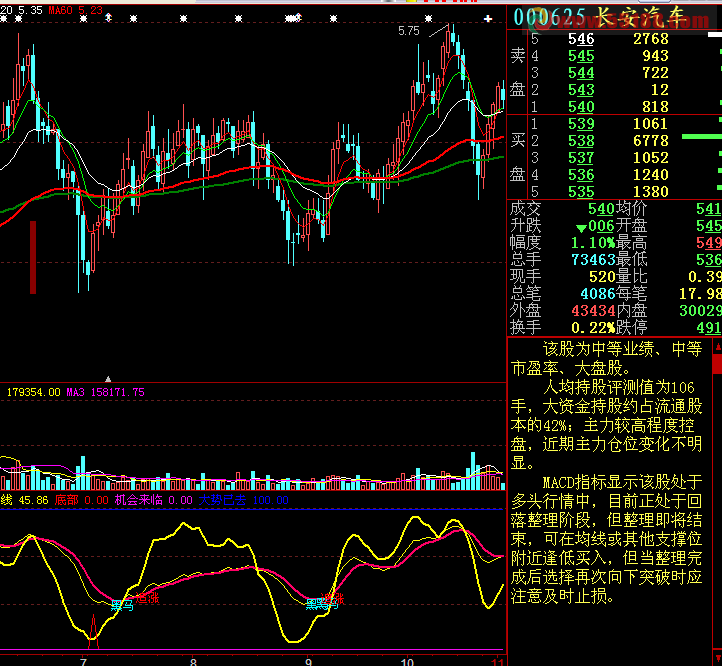Click the 成交 value 540
Screen dimensions: 722x666
(x=601, y=209)
